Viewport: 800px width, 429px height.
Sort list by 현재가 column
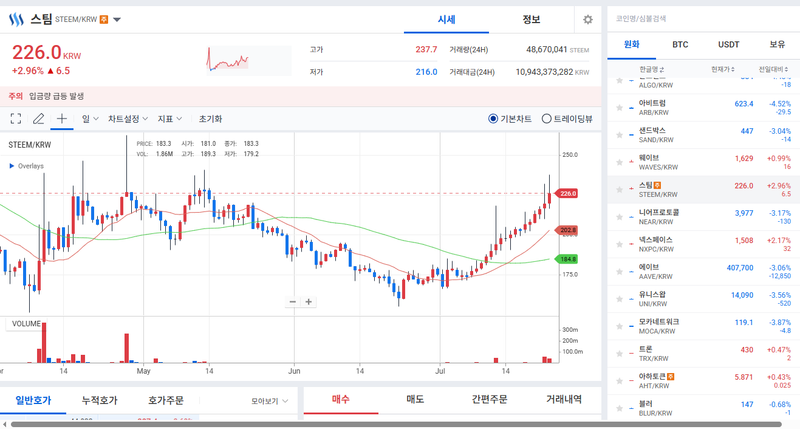click(x=723, y=69)
